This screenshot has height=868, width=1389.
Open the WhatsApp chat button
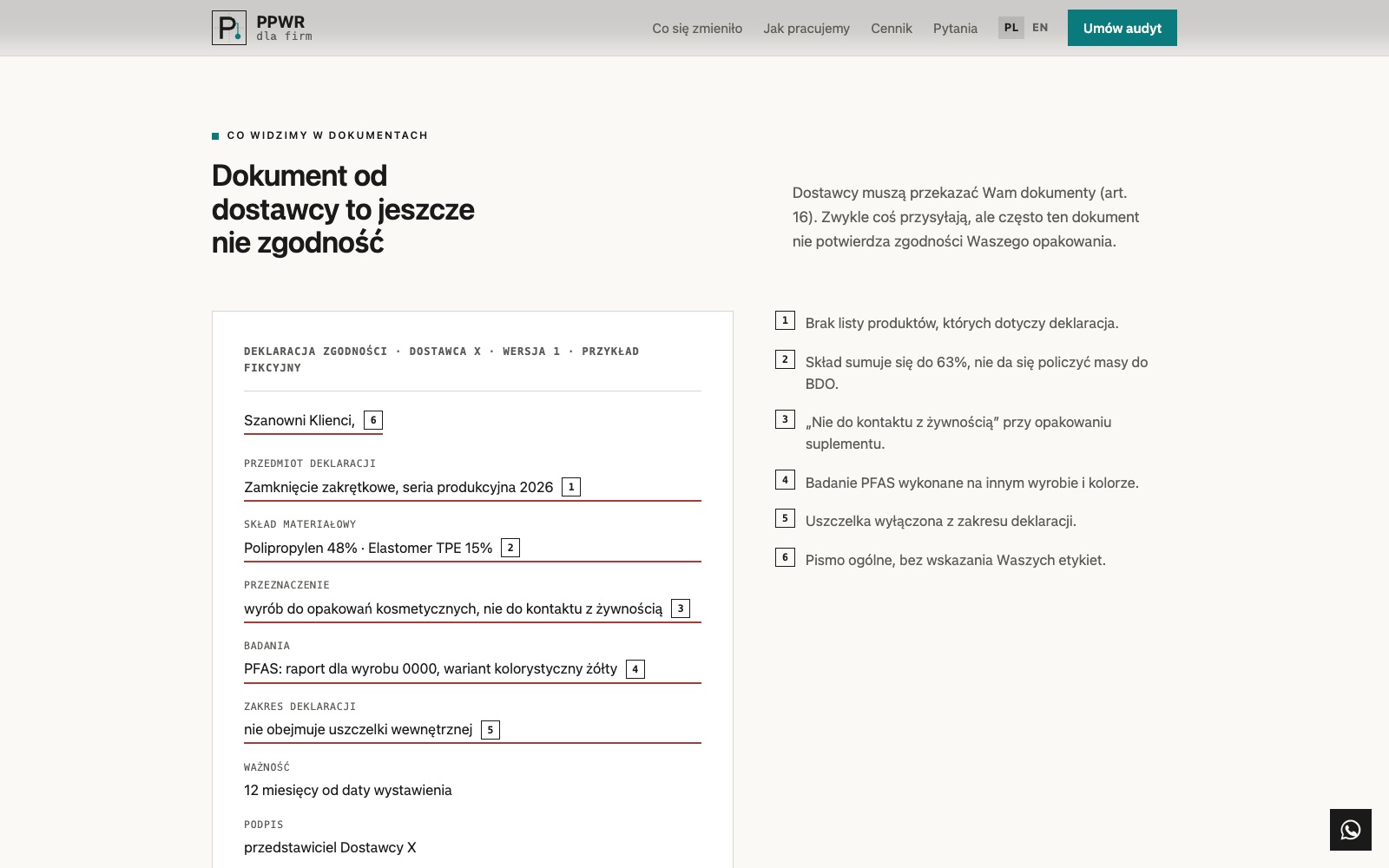click(1351, 830)
